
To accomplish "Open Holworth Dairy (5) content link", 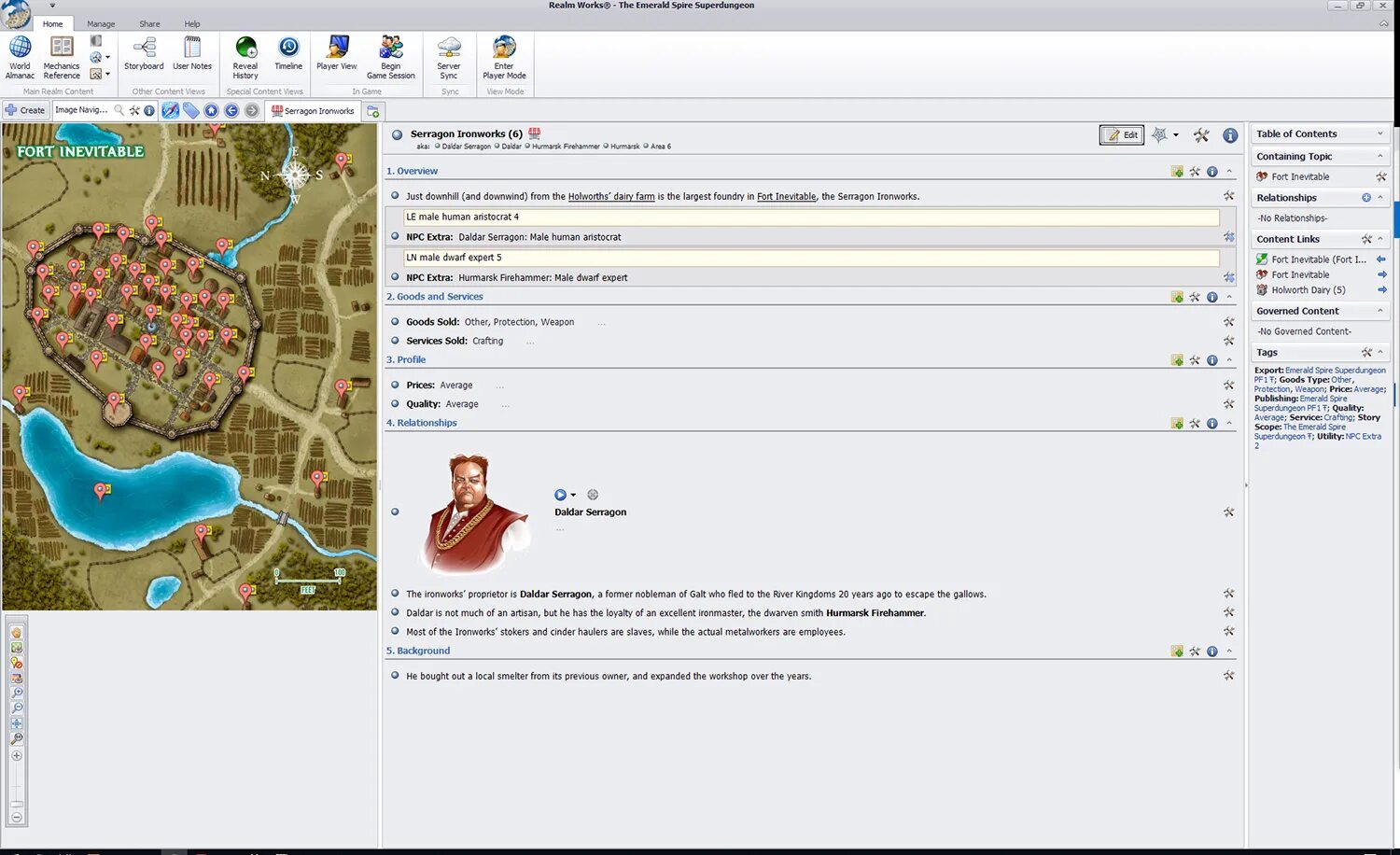I will [1309, 290].
